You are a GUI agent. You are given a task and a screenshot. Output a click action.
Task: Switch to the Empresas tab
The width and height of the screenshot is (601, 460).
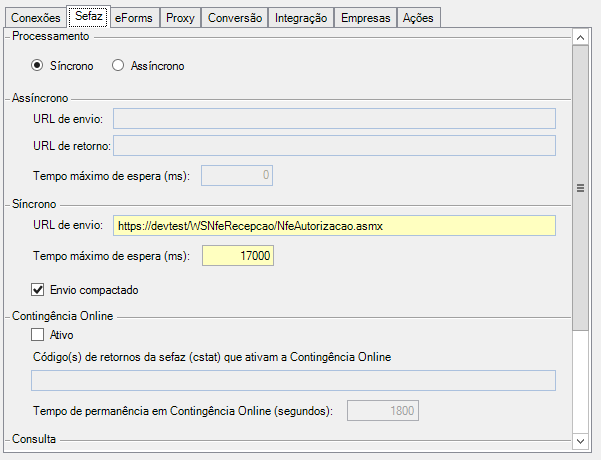[365, 18]
